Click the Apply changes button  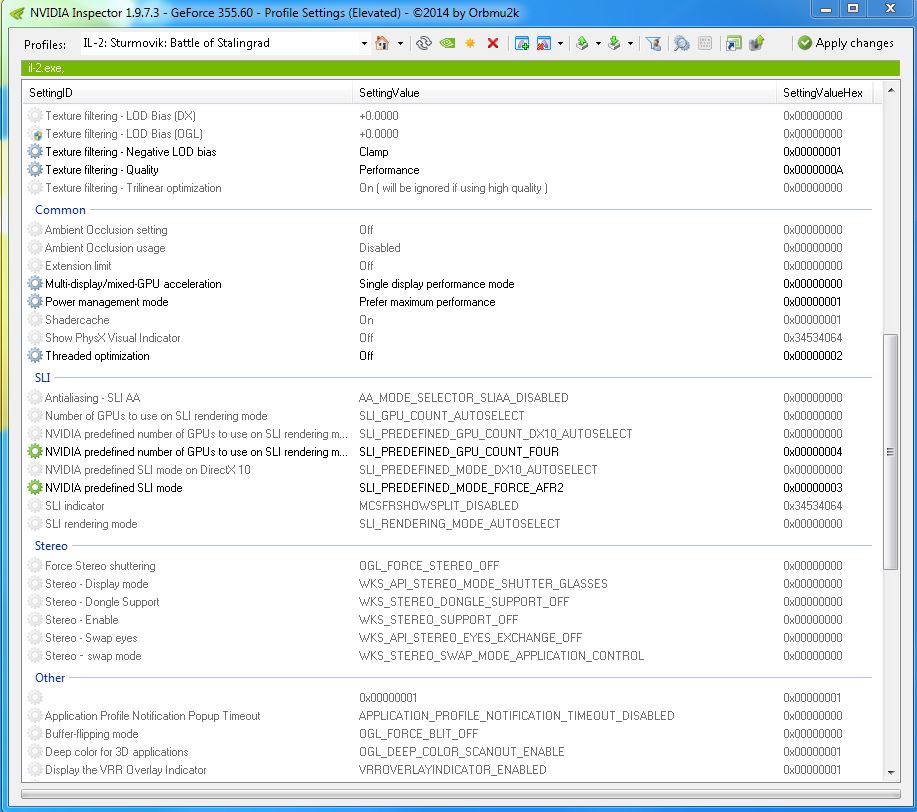point(846,43)
